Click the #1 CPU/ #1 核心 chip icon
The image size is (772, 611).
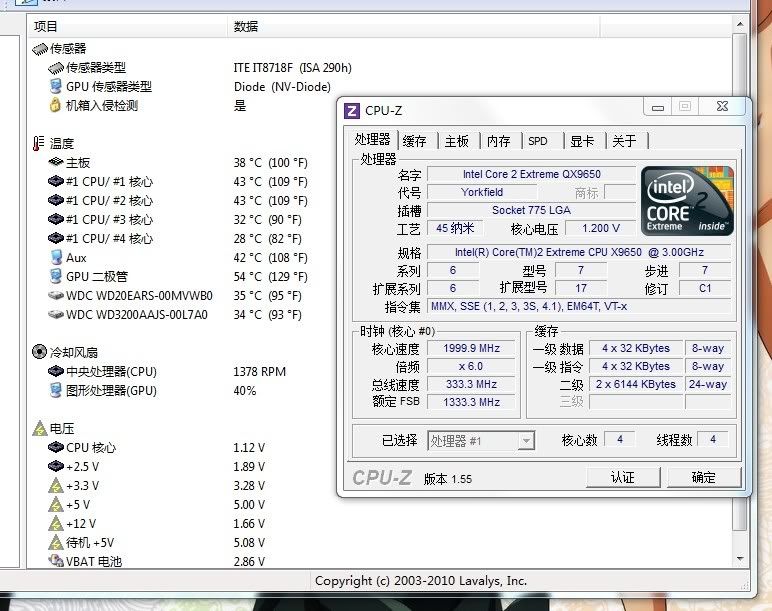coord(56,181)
